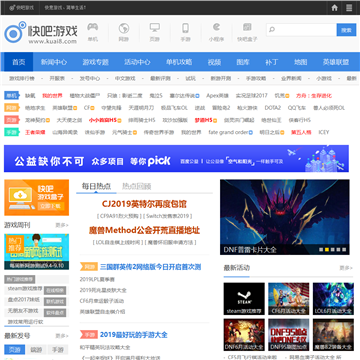Click the DOTA2 game link

(x=273, y=108)
